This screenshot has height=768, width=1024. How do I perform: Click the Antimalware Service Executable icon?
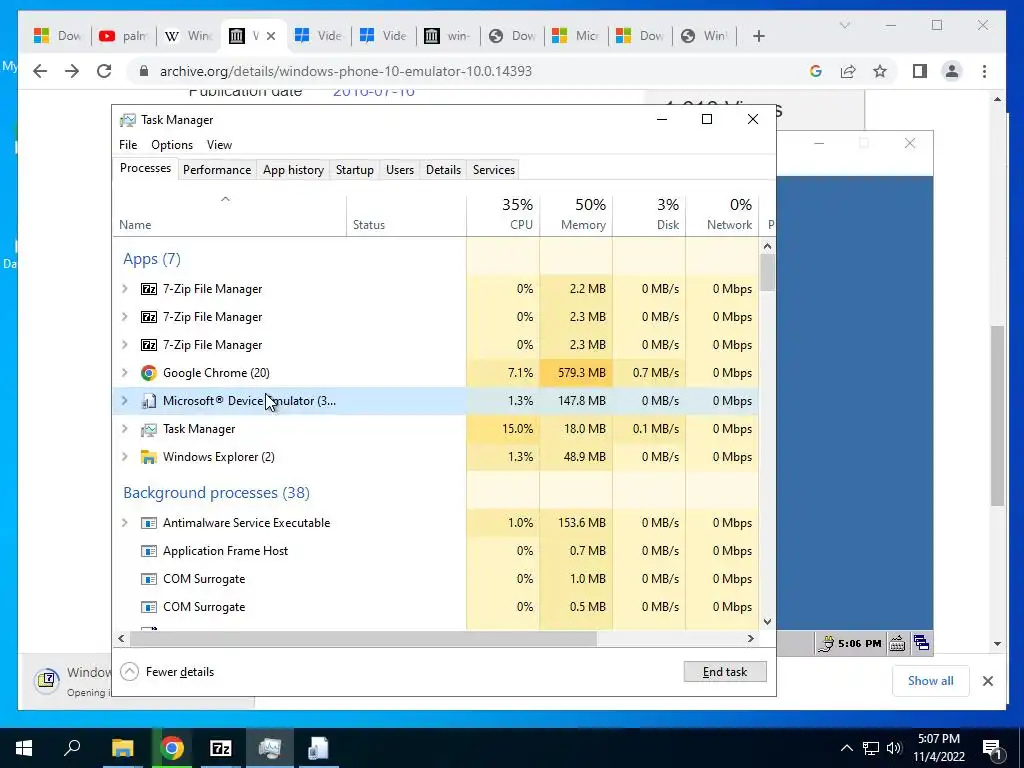point(149,523)
